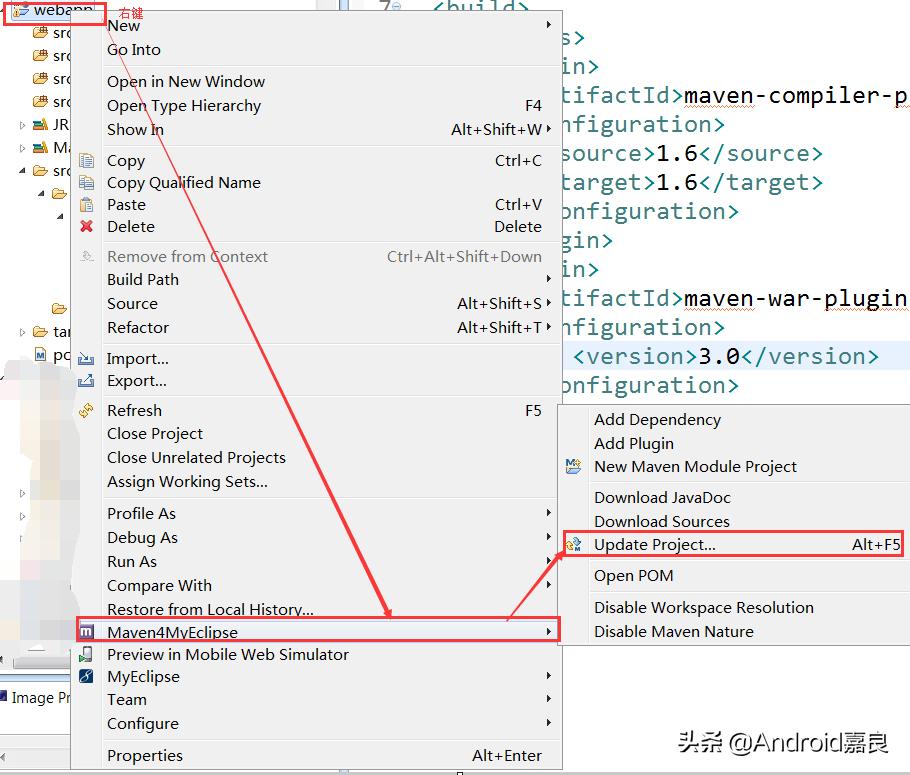
Task: Click the Profile As submenu arrow
Action: pyautogui.click(x=548, y=513)
